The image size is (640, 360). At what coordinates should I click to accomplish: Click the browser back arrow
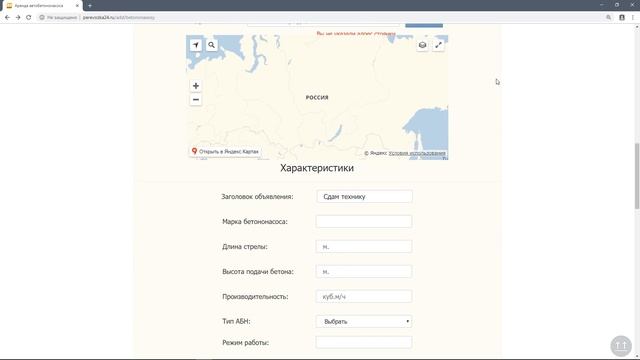(7, 18)
